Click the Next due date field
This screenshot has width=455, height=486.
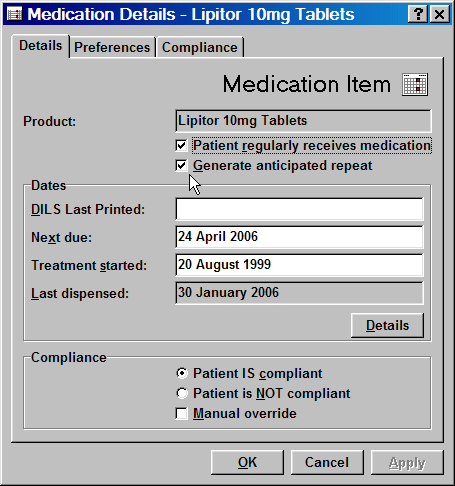[x=300, y=237]
